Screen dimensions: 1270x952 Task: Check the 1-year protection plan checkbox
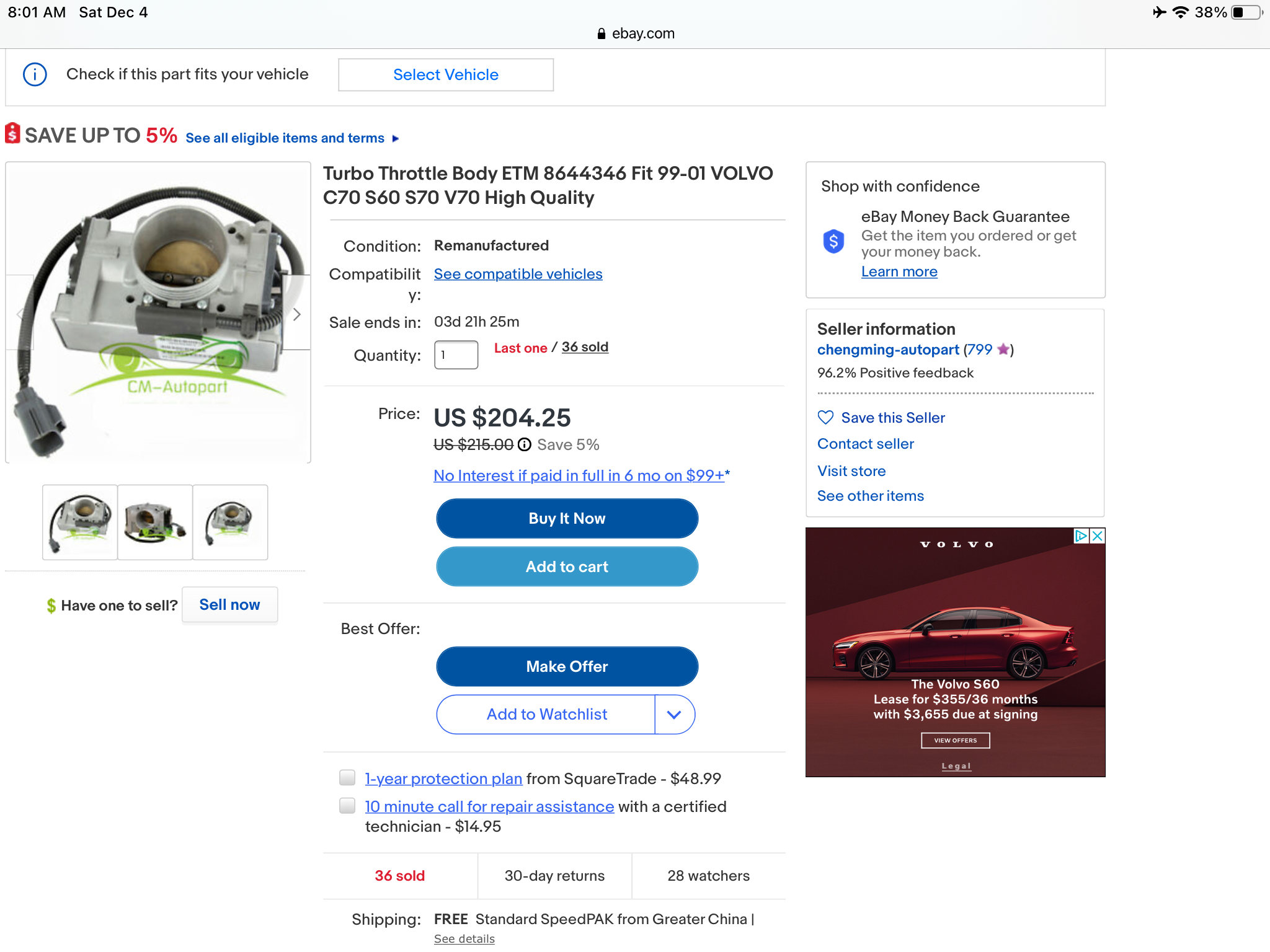(347, 778)
